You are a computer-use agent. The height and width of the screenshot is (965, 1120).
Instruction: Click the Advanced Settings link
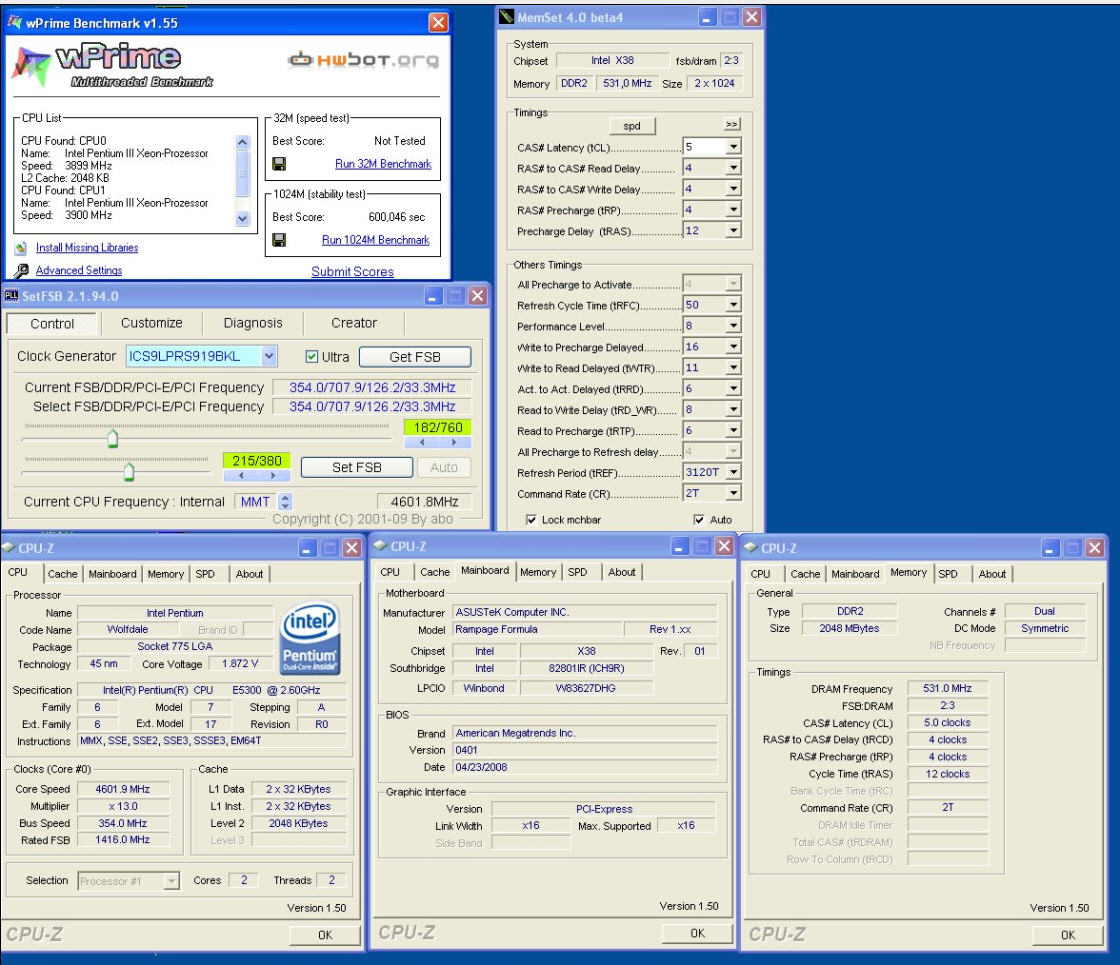pos(79,271)
